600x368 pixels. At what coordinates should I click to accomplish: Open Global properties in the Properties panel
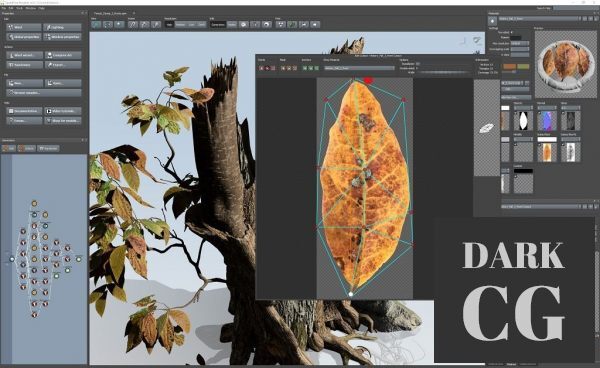click(24, 37)
